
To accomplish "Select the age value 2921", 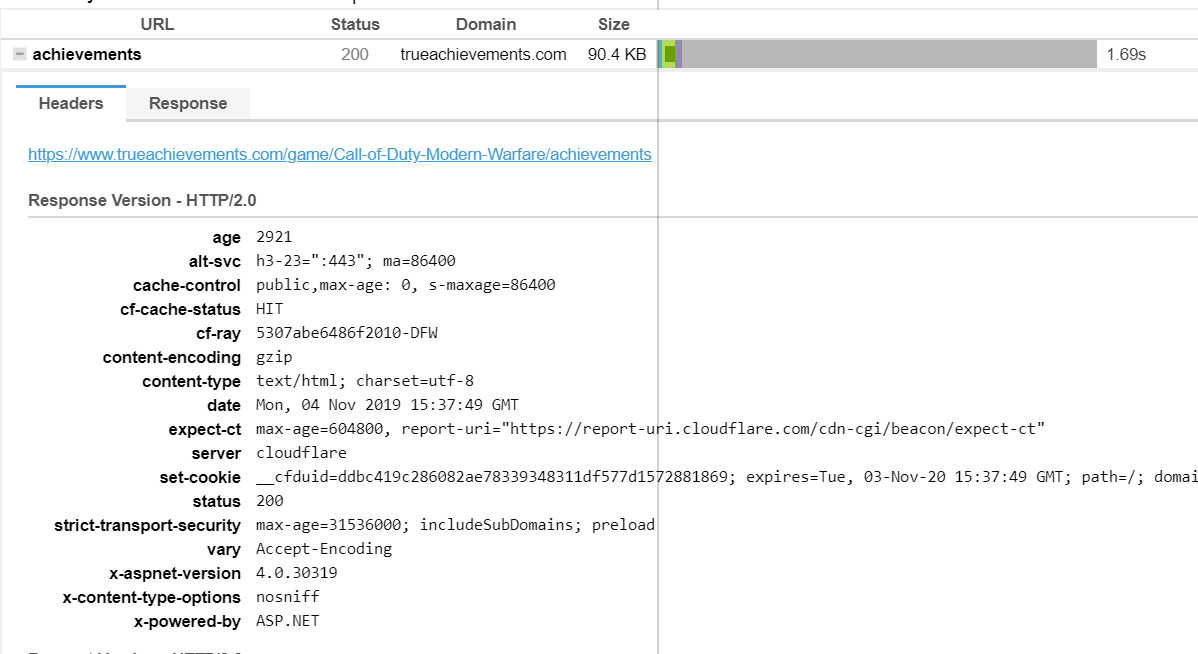I will 274,237.
